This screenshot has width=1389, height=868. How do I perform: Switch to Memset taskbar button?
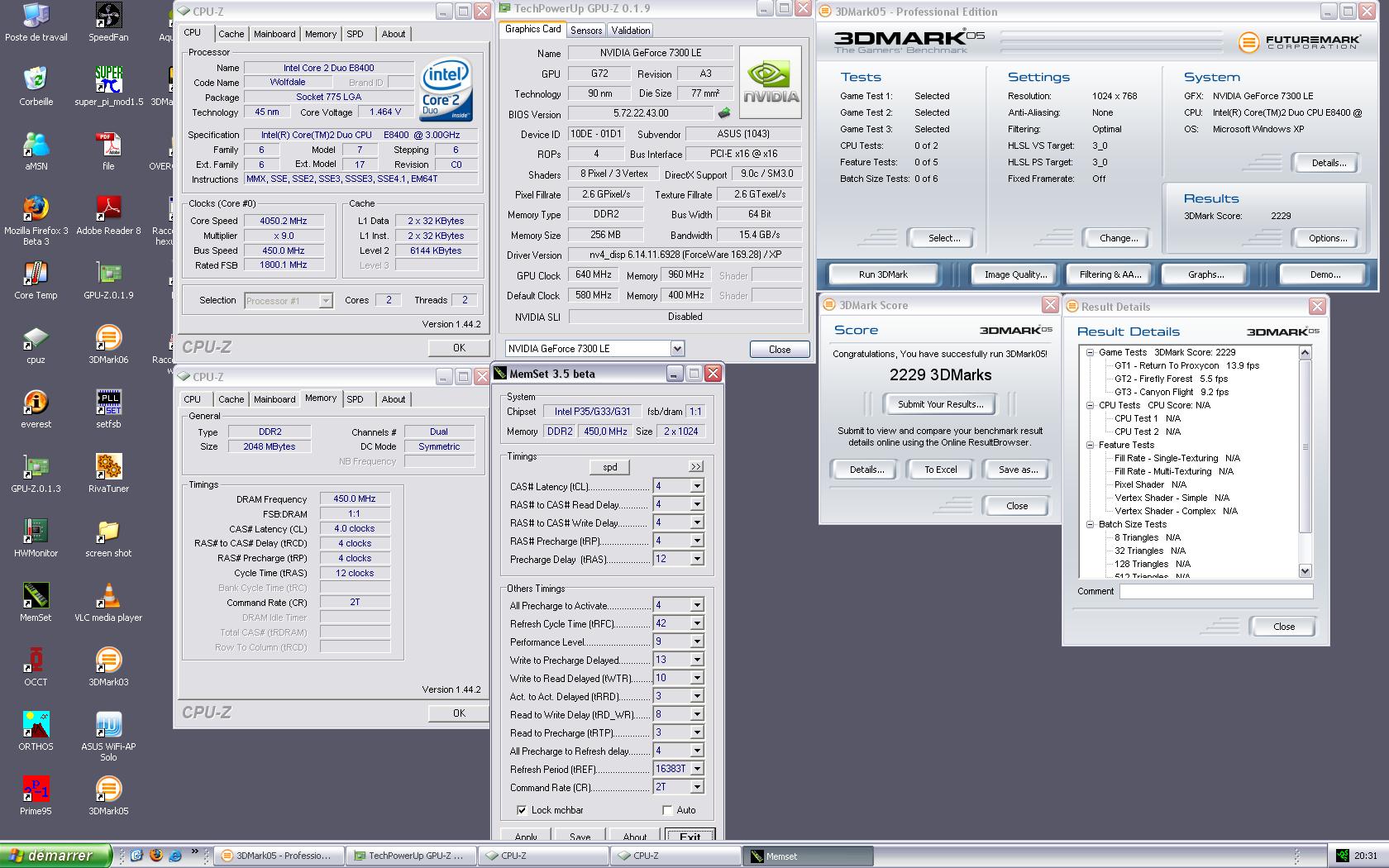click(x=808, y=856)
